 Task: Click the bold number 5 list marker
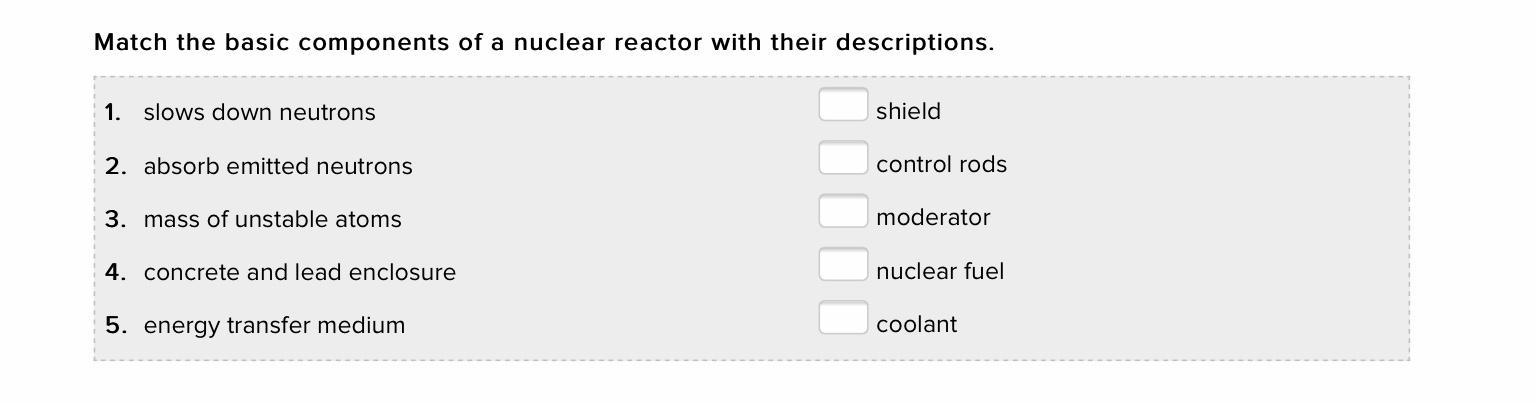point(115,325)
